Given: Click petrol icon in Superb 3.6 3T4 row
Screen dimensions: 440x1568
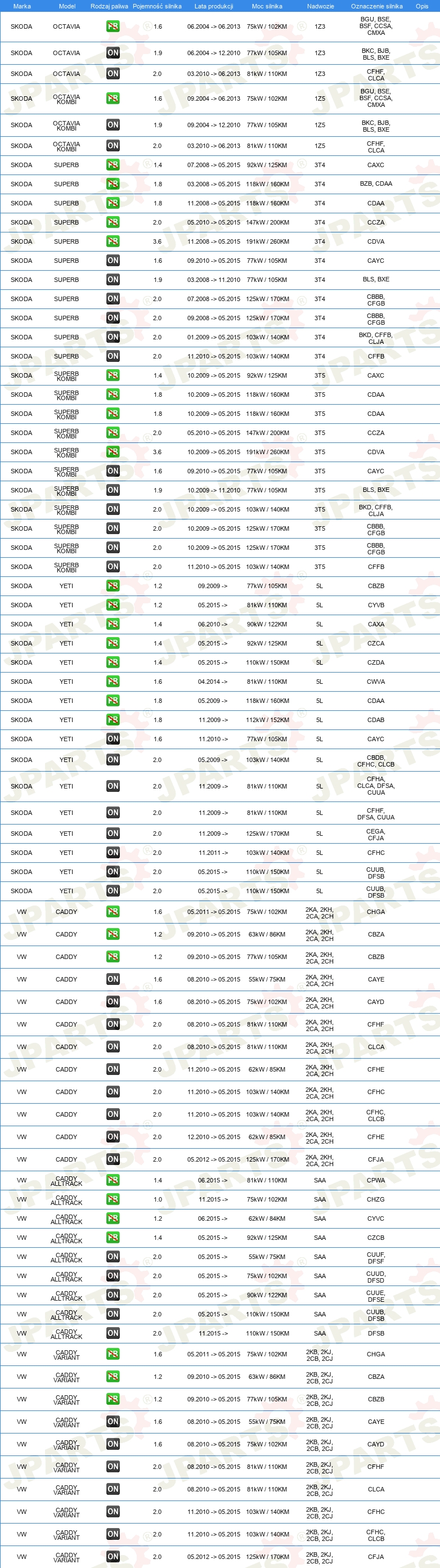Looking at the screenshot, I should [x=113, y=241].
